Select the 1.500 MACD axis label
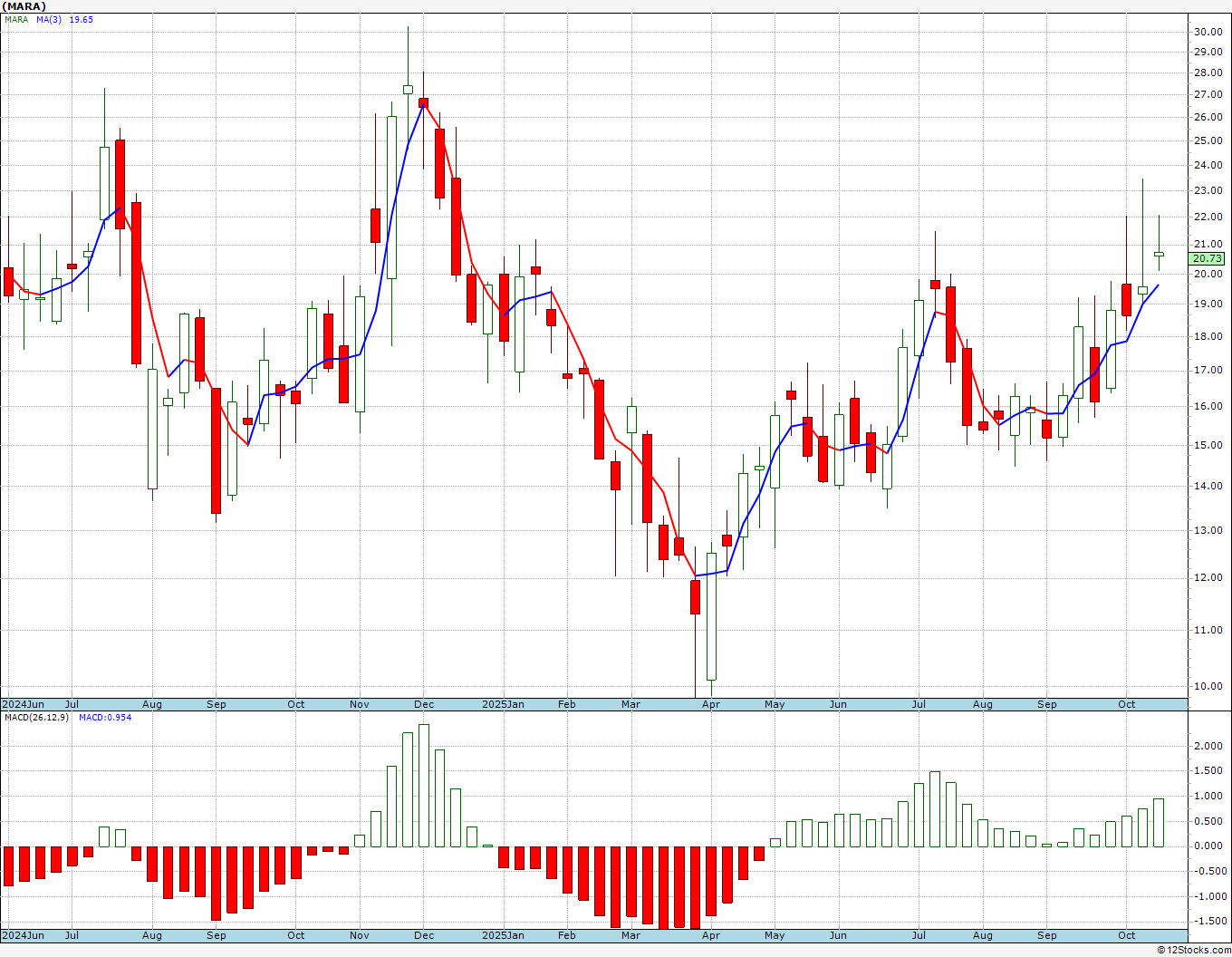 (1208, 771)
